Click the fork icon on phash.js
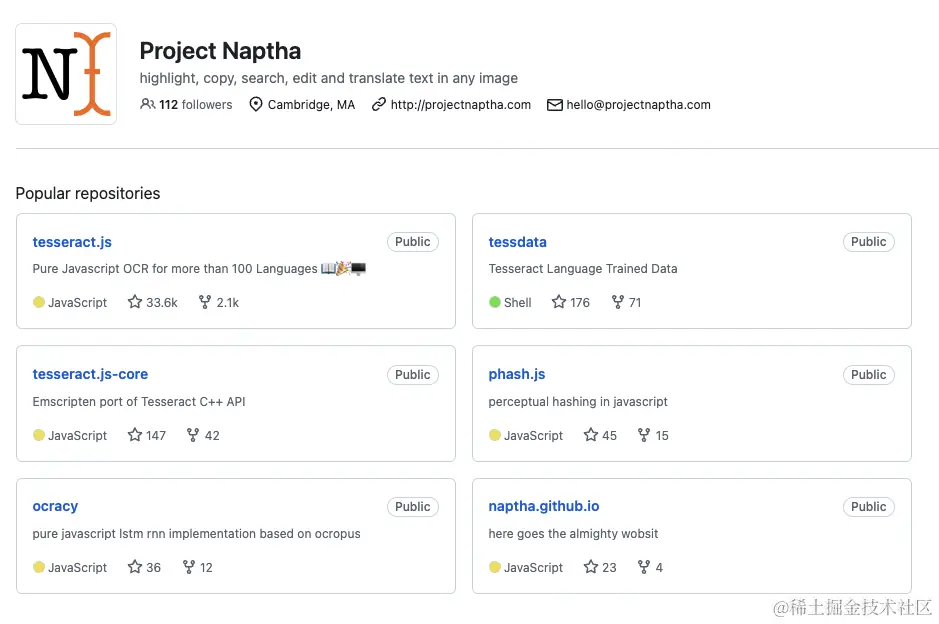 point(644,435)
